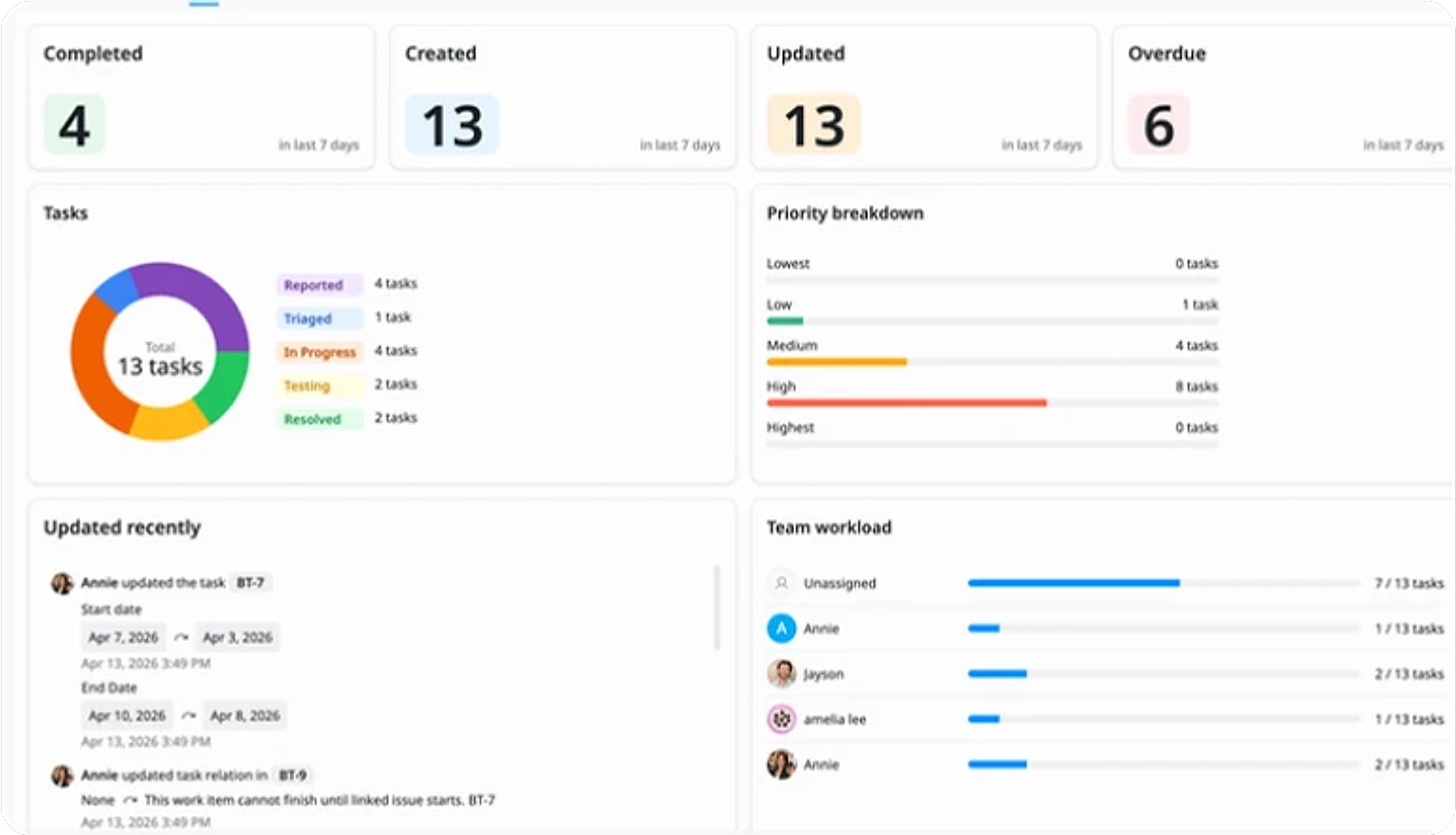Click the 'Priority breakdown' panel heading
The height and width of the screenshot is (835, 1456).
pos(845,213)
